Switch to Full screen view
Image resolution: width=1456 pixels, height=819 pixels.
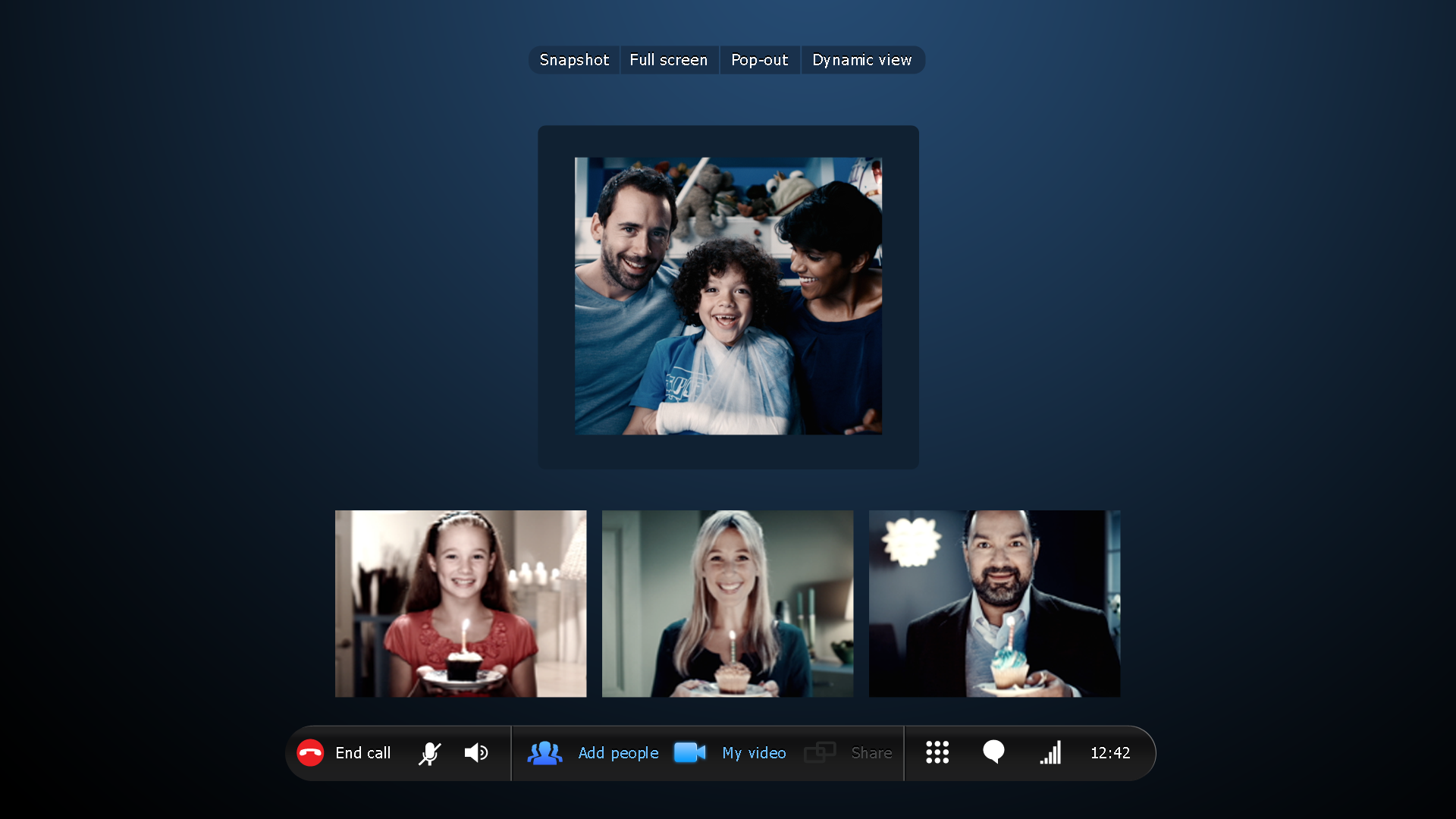668,60
